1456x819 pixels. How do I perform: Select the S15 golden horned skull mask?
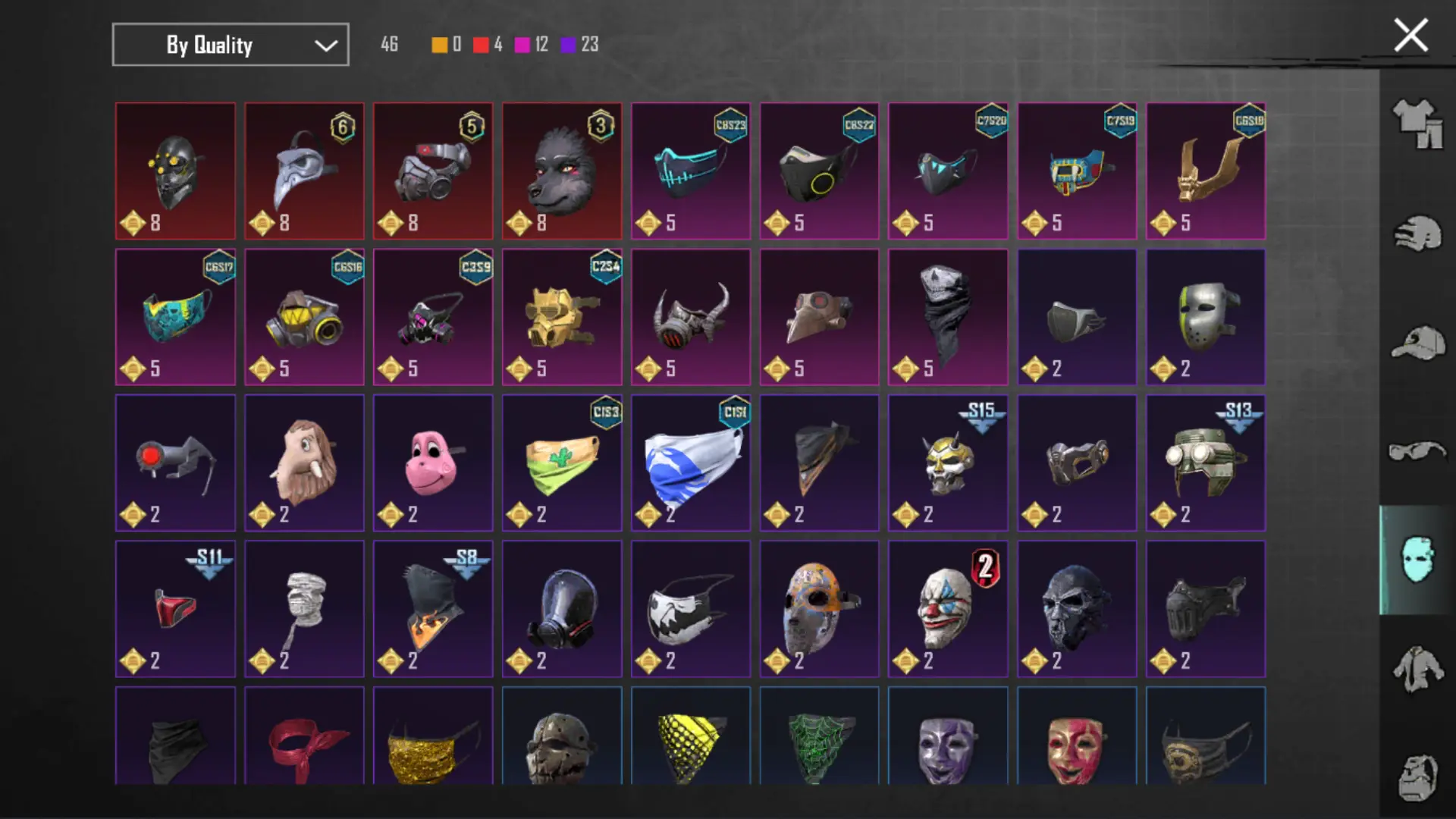coord(948,463)
